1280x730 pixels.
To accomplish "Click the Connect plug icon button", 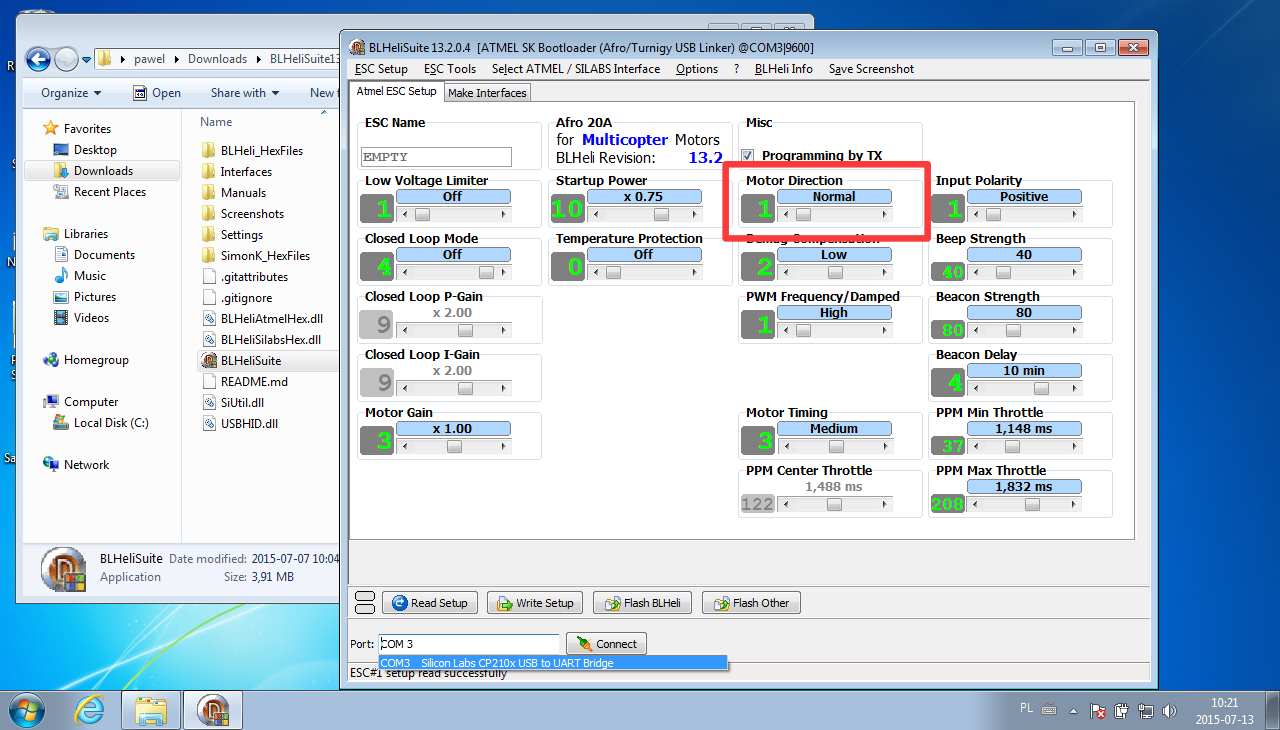I will tap(582, 644).
